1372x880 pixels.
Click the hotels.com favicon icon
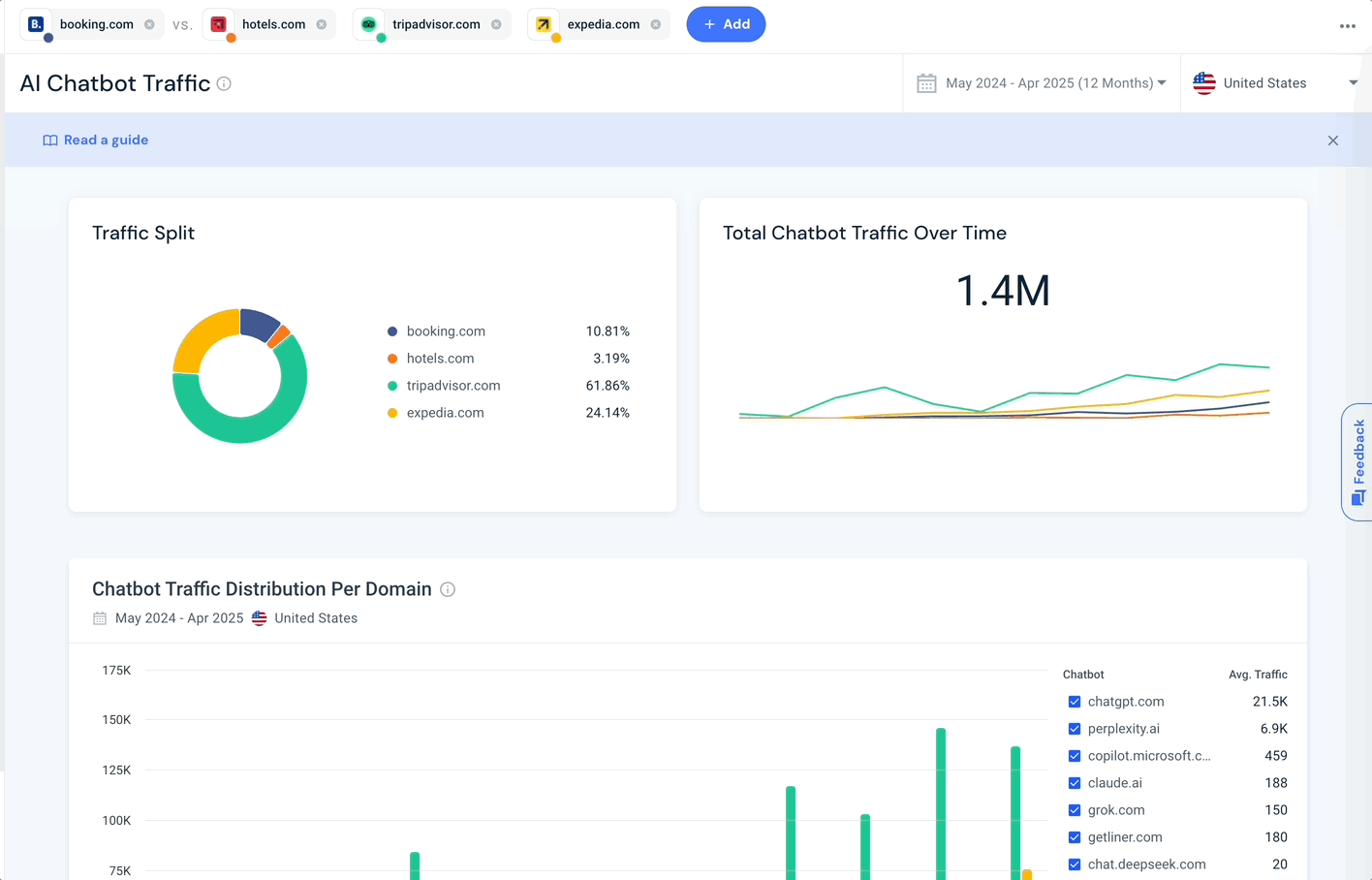coord(219,24)
